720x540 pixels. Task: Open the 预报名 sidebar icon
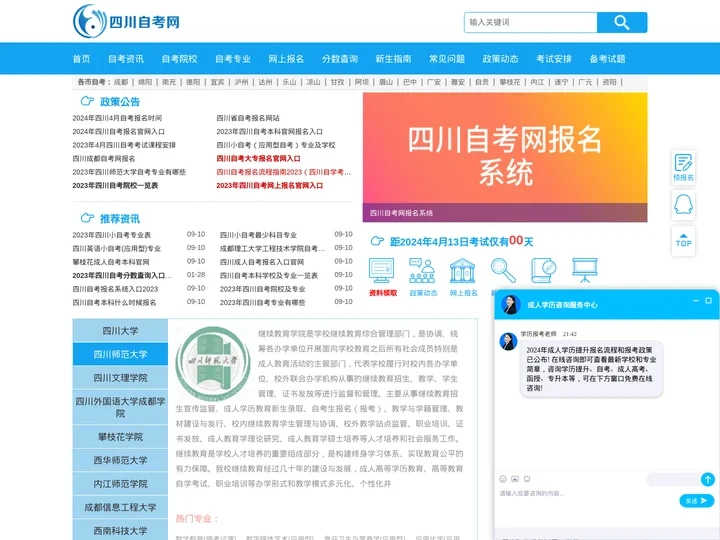(x=683, y=168)
